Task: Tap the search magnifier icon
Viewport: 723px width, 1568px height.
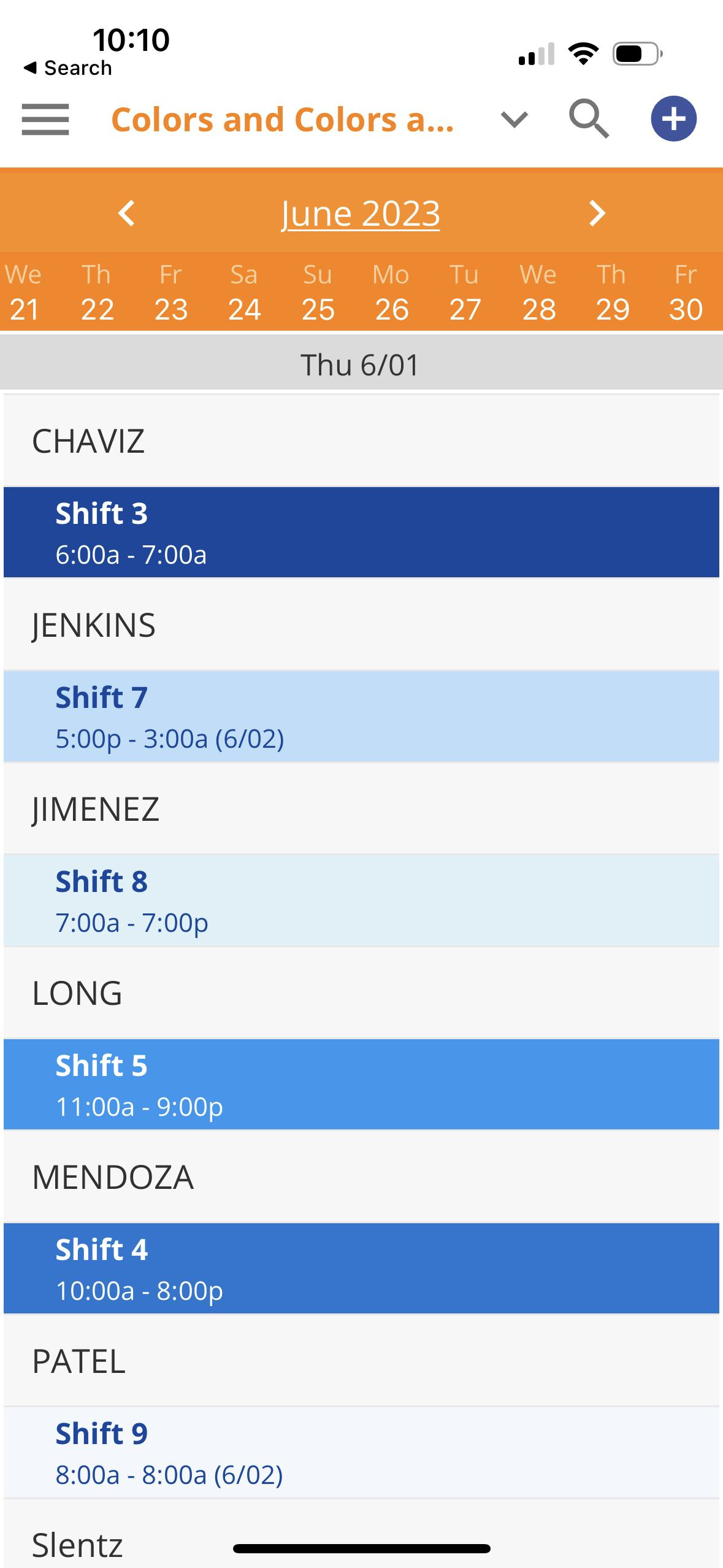Action: click(589, 119)
